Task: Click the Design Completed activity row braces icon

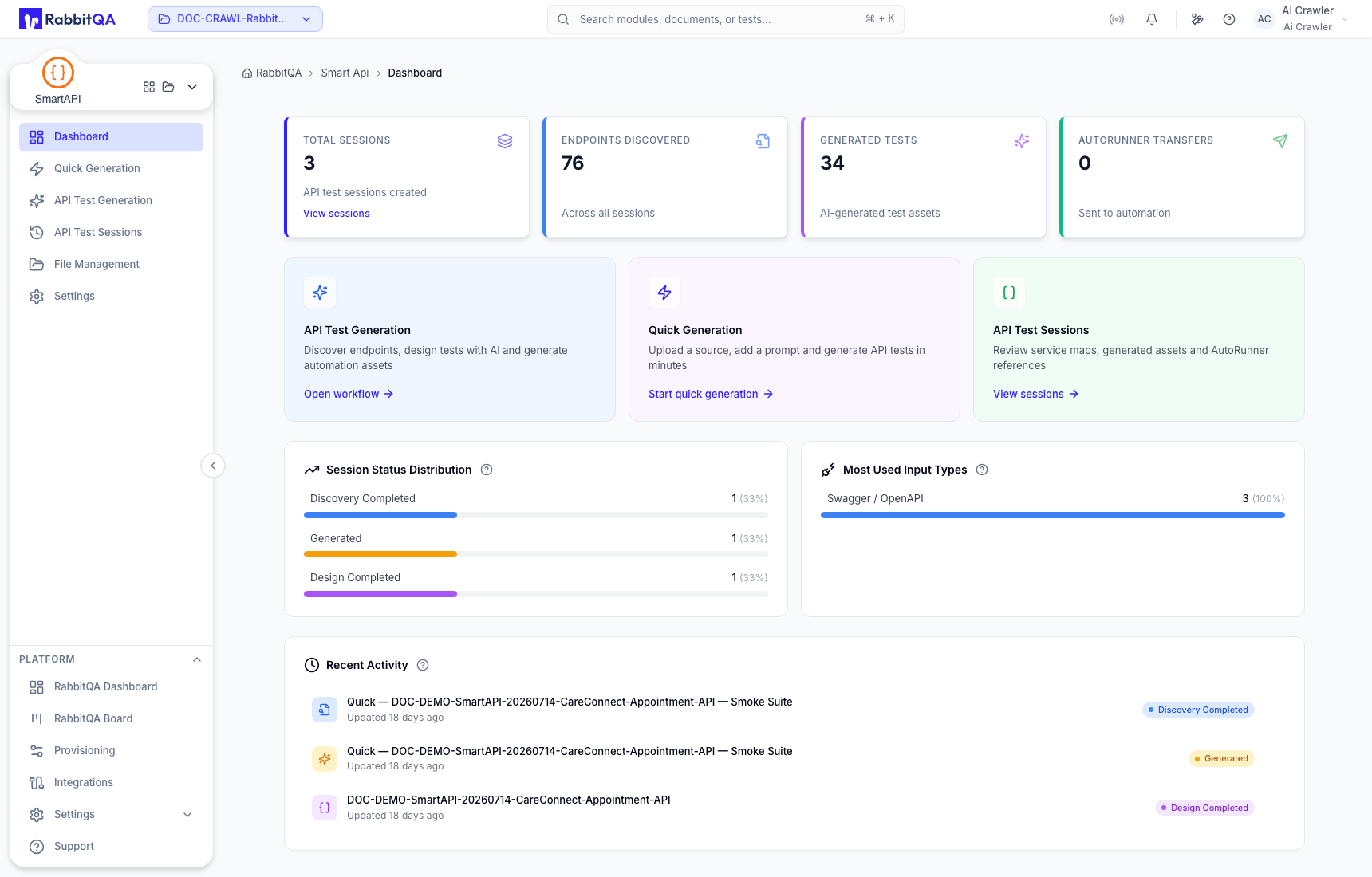Action: 325,808
